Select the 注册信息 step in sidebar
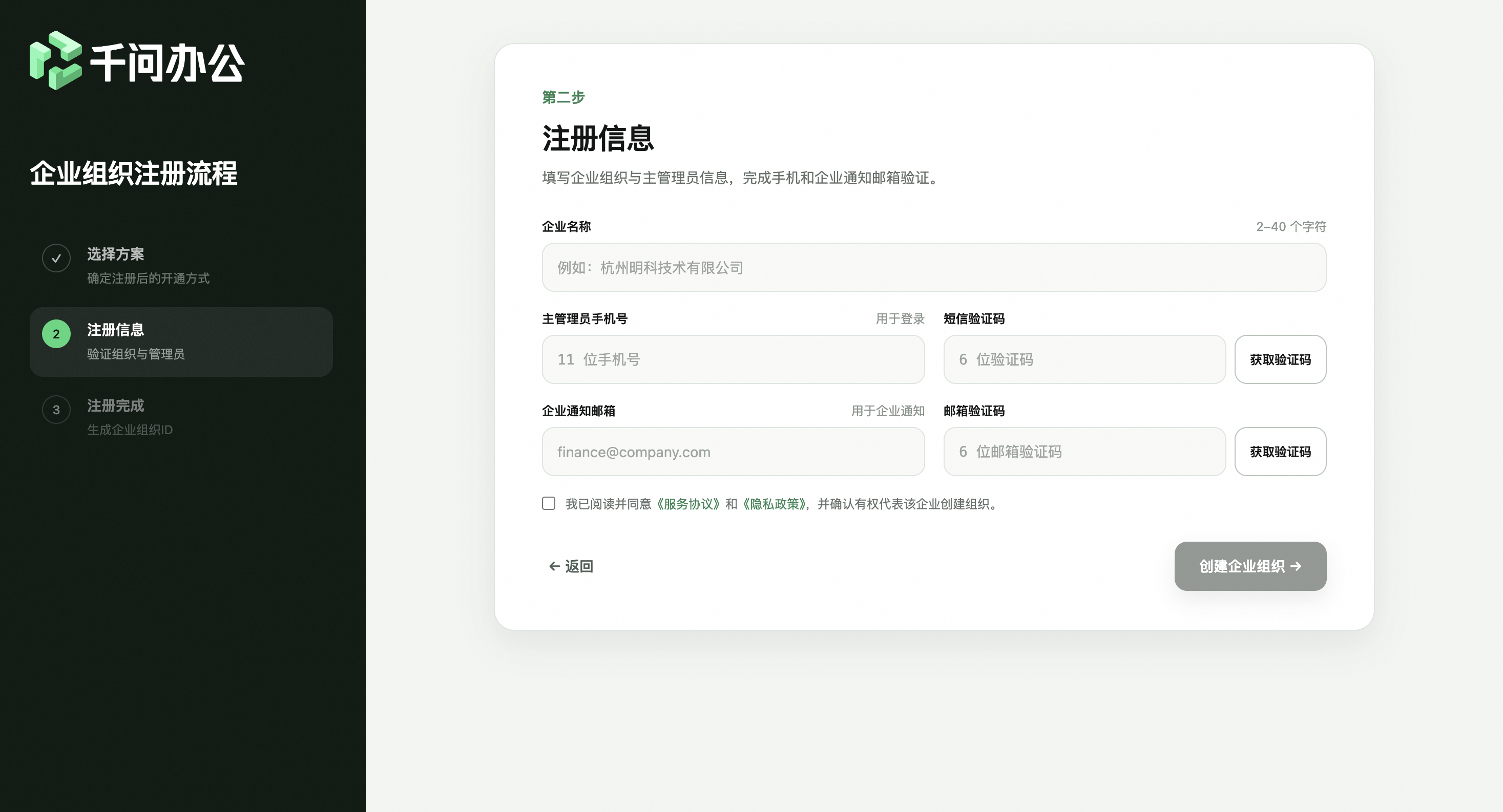1503x812 pixels. [181, 342]
